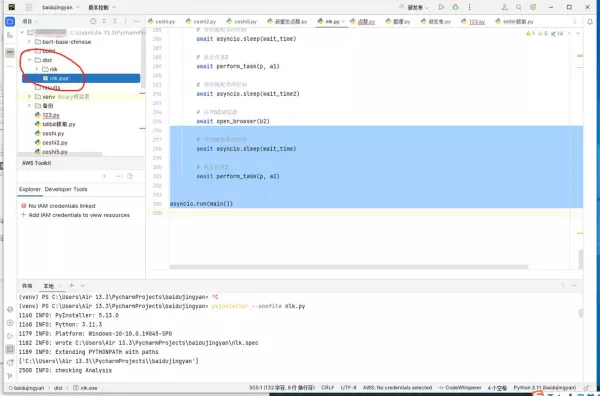Open Python Packages icon in left strip
This screenshot has width=600, height=396.
click(x=10, y=309)
